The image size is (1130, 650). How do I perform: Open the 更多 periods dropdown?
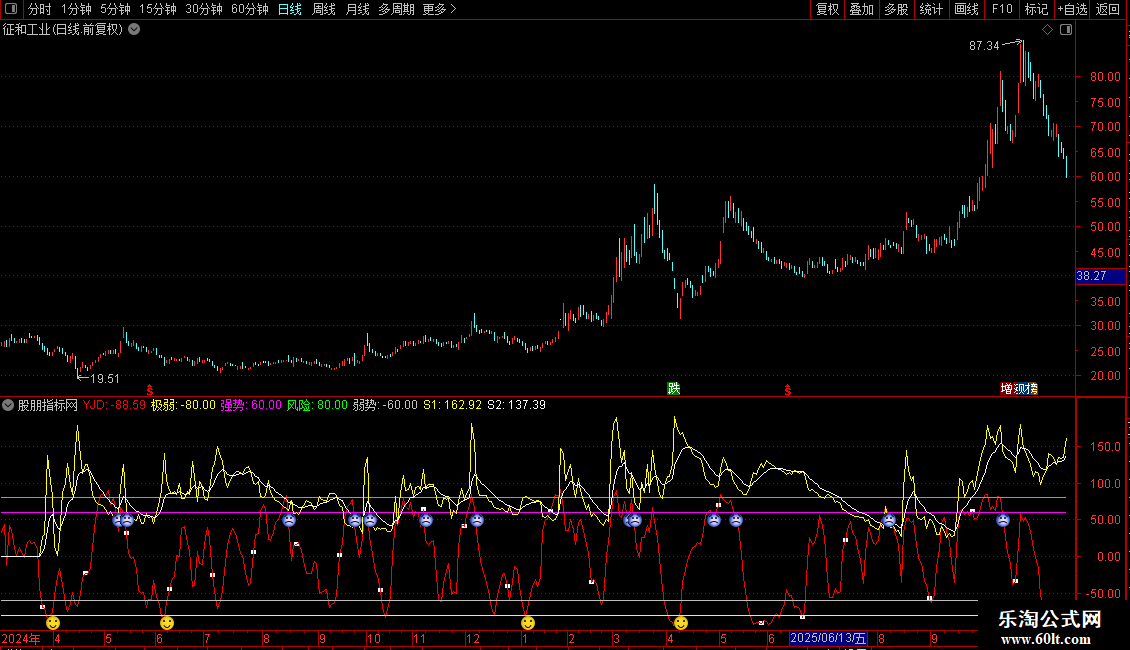tap(440, 9)
